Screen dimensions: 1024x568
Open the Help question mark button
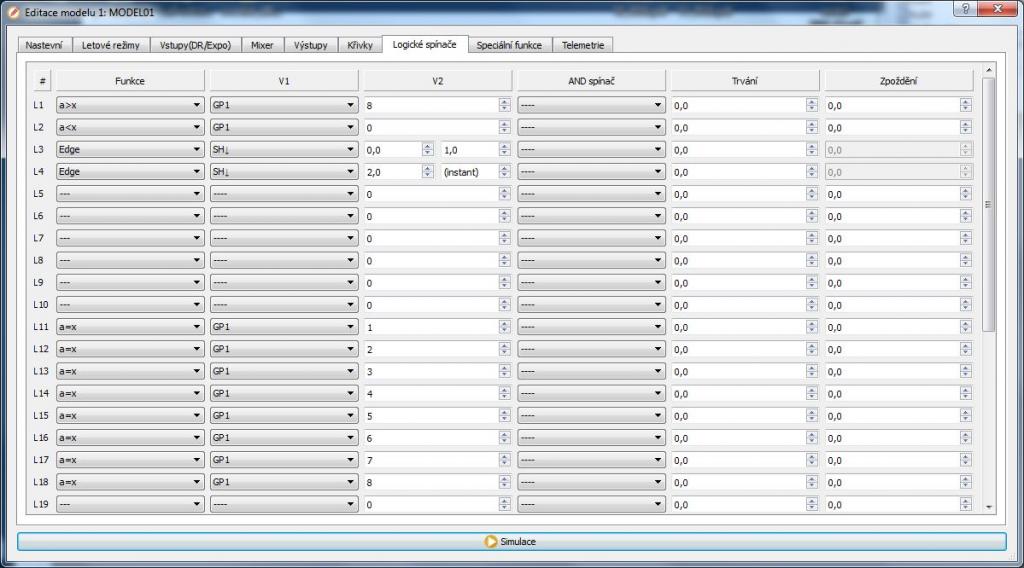point(964,9)
